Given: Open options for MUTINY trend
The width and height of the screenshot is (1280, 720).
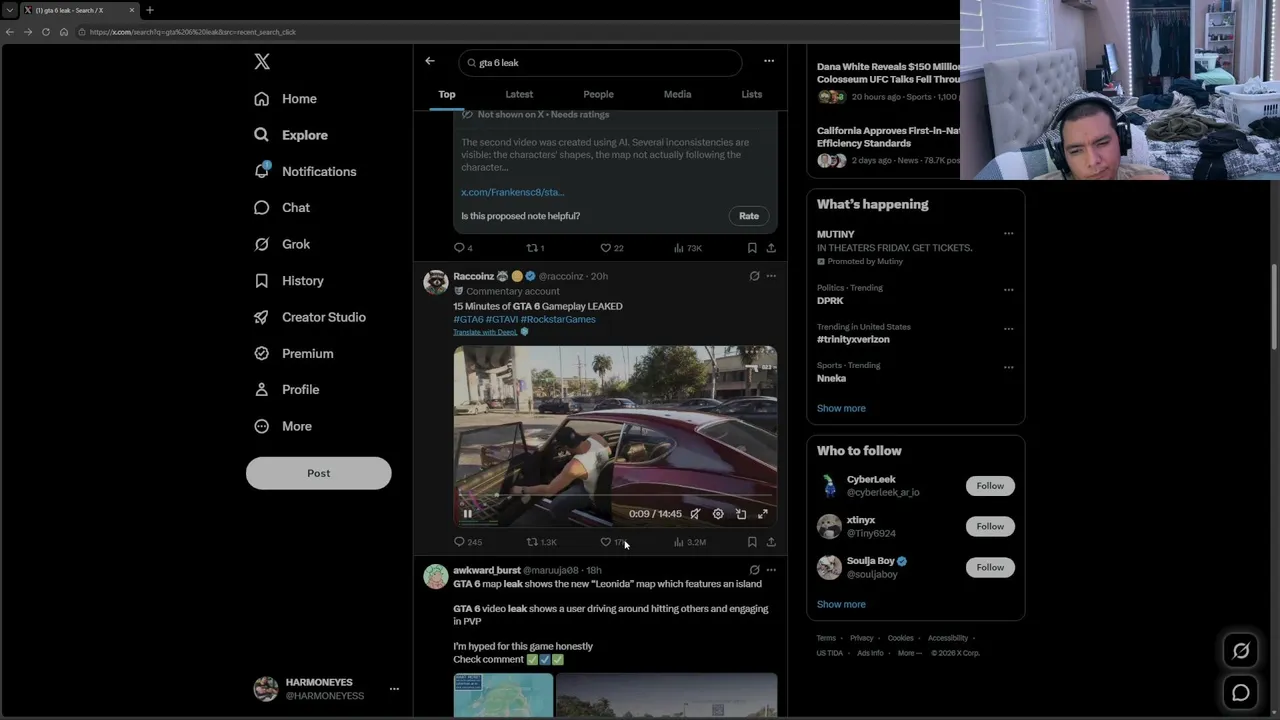Looking at the screenshot, I should point(1008,234).
